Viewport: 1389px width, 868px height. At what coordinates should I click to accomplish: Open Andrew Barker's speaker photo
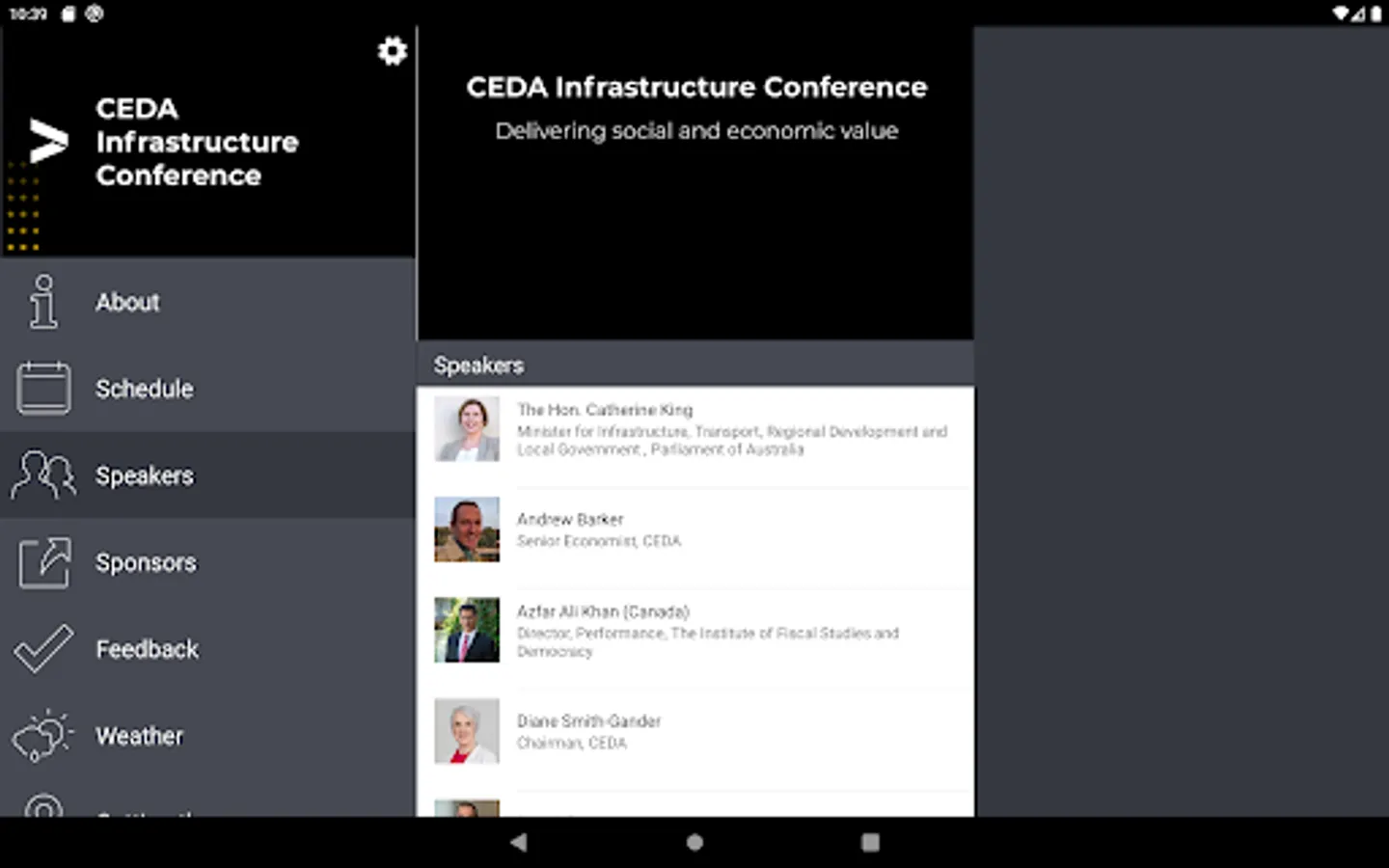point(467,529)
